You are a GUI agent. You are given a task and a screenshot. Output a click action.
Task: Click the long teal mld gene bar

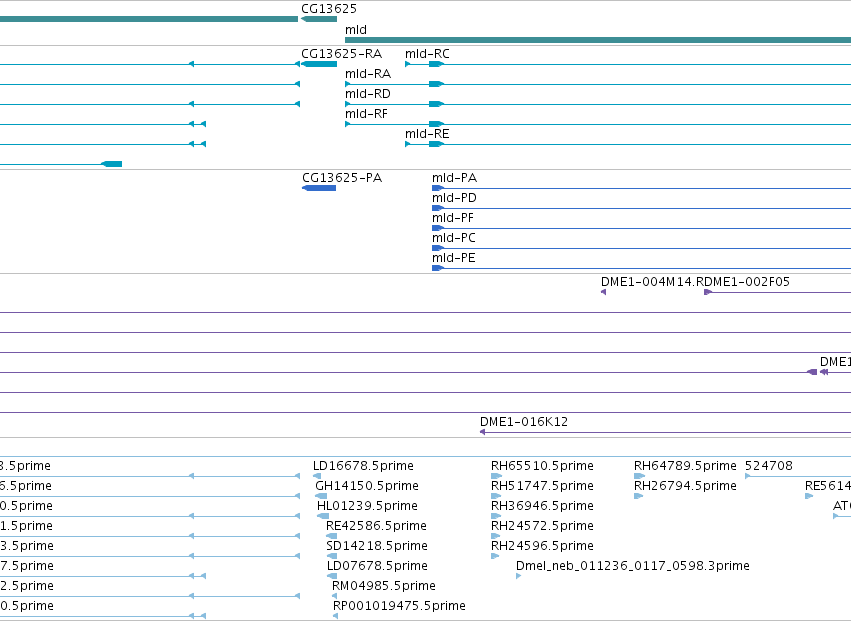598,40
